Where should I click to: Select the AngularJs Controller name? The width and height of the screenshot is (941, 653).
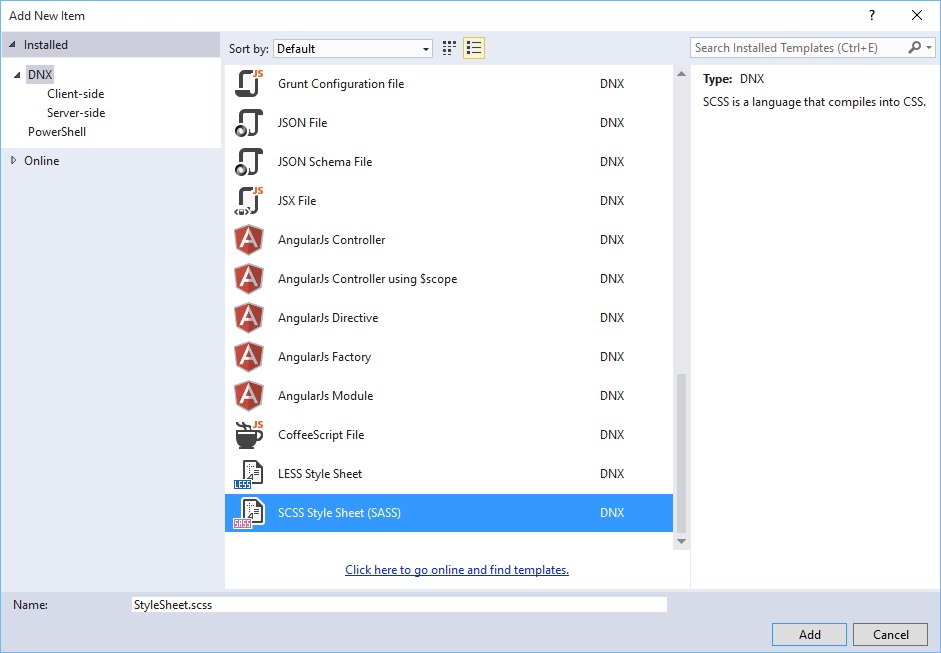click(x=331, y=239)
